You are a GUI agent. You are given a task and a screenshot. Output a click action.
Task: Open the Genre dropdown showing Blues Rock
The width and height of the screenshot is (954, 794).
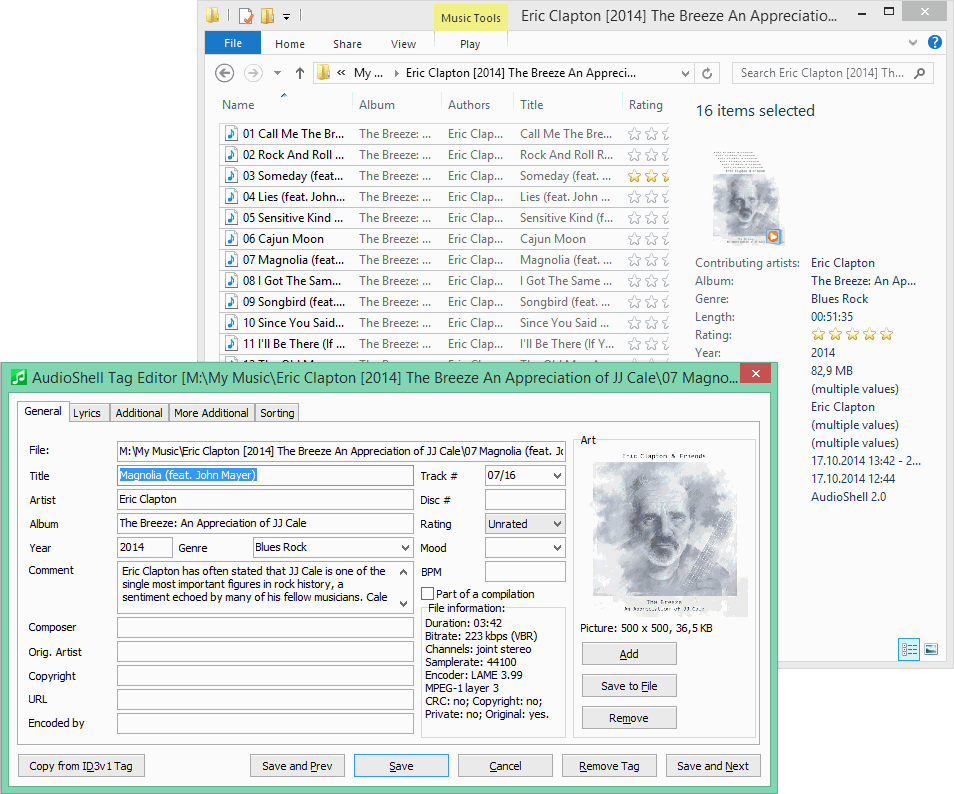(405, 547)
